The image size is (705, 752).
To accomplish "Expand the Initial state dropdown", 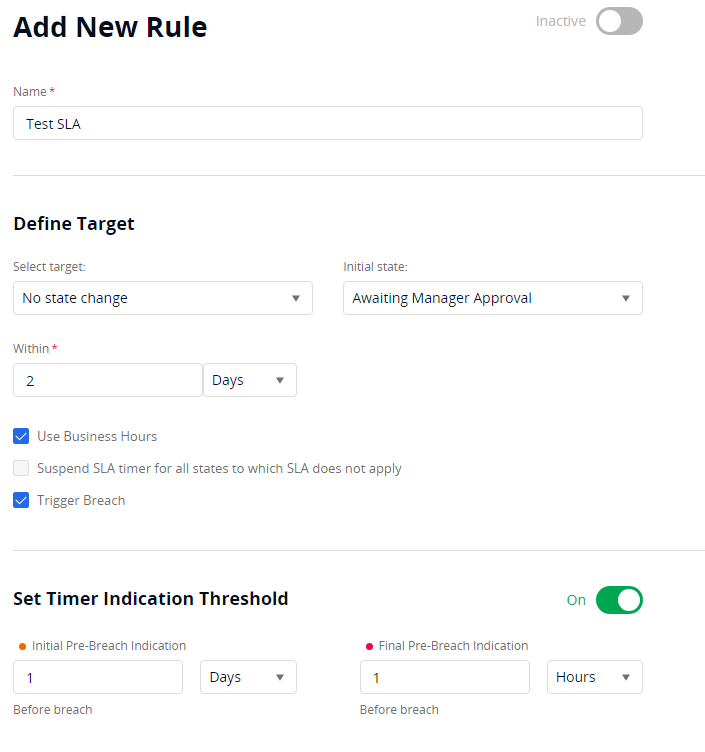I will point(492,298).
